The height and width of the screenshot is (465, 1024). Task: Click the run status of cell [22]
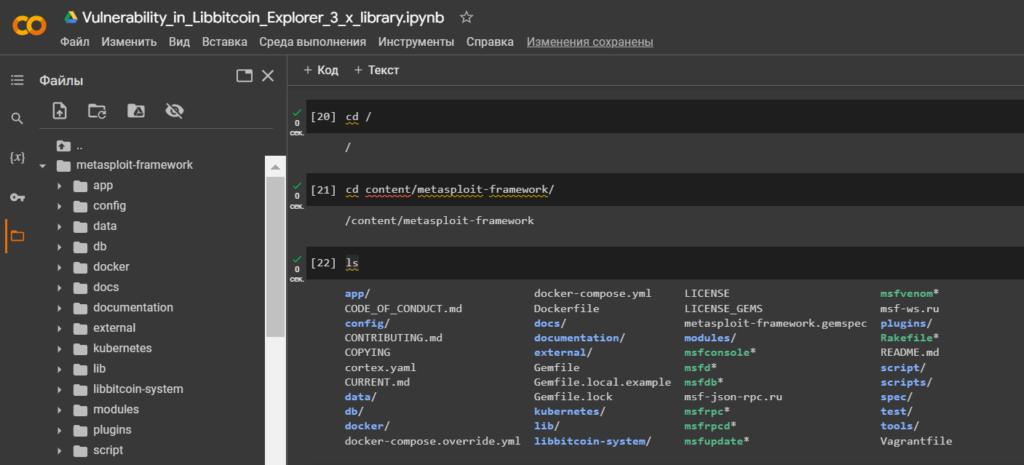coord(297,268)
